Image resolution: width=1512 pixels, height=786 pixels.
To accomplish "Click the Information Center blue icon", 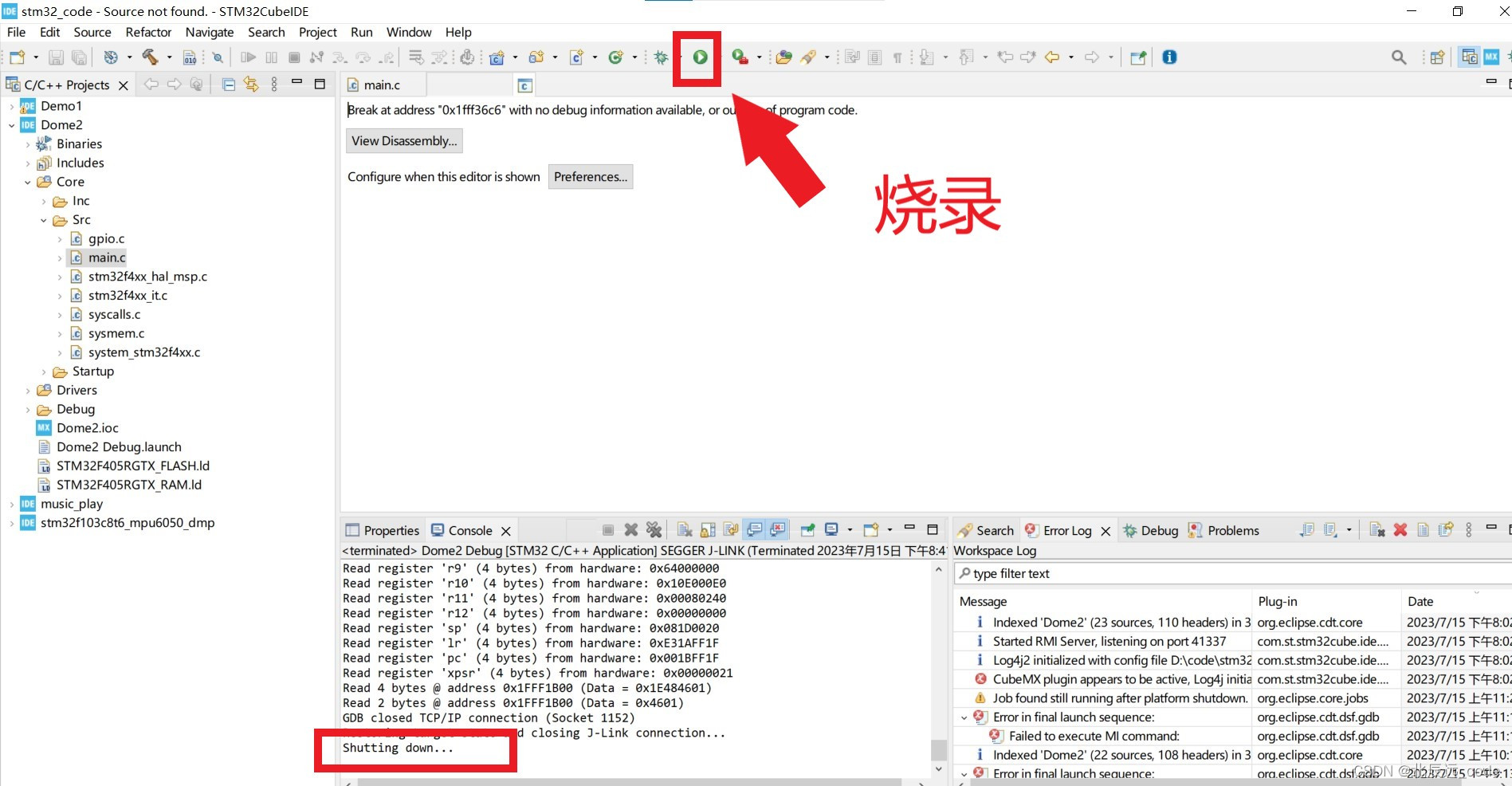I will [x=1169, y=57].
